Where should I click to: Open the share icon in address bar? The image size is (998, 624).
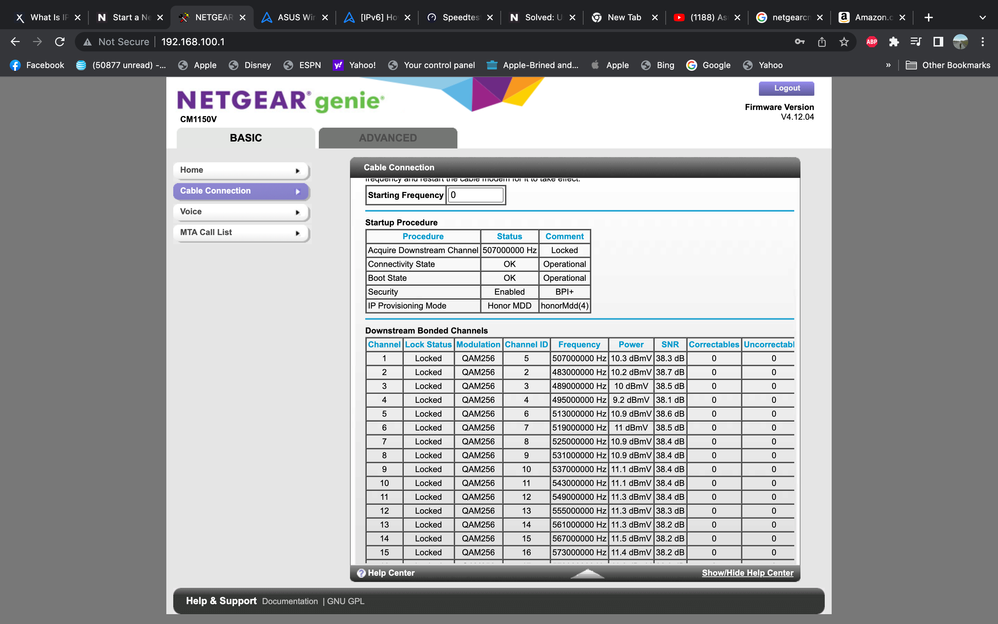pyautogui.click(x=820, y=42)
